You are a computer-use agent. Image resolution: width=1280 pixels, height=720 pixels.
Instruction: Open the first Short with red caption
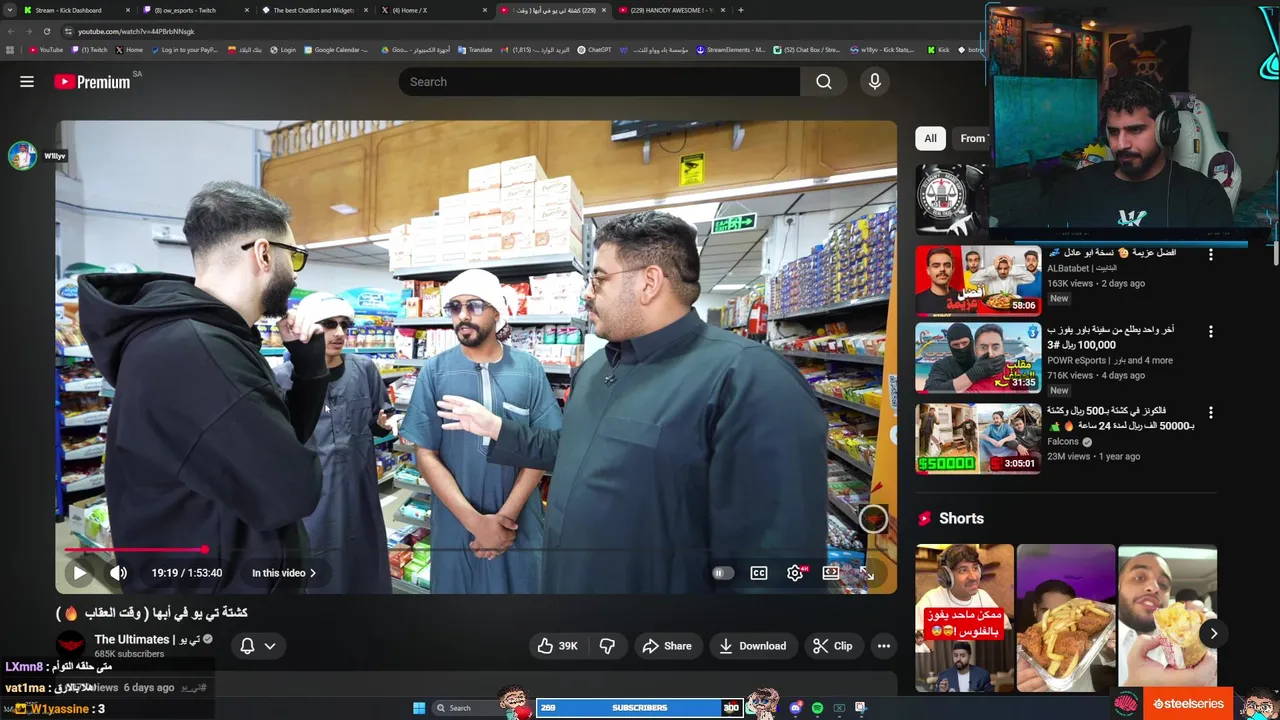pyautogui.click(x=964, y=617)
